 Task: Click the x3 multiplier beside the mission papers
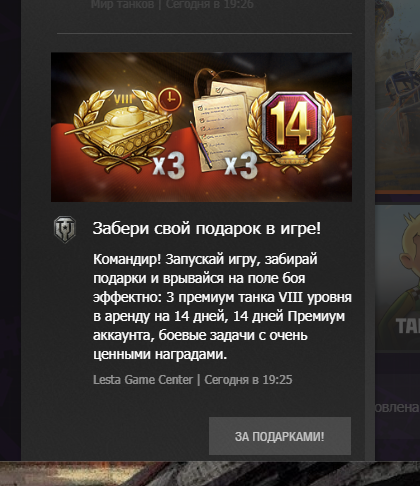point(241,165)
